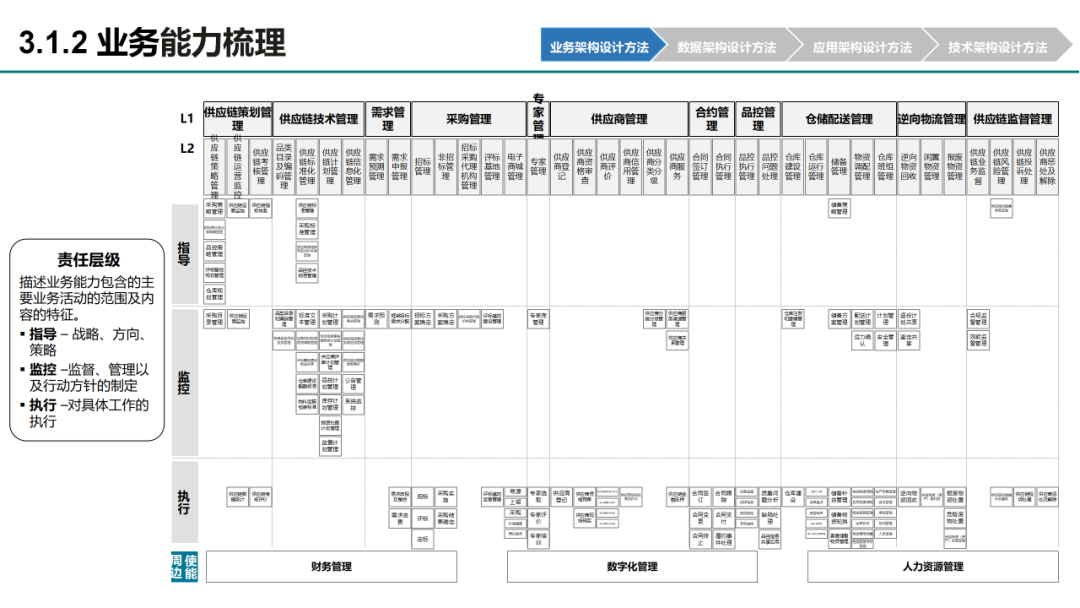Viewport: 1080px width, 608px height.
Task: Click L2 cell 供应商评价
Action: tap(608, 167)
